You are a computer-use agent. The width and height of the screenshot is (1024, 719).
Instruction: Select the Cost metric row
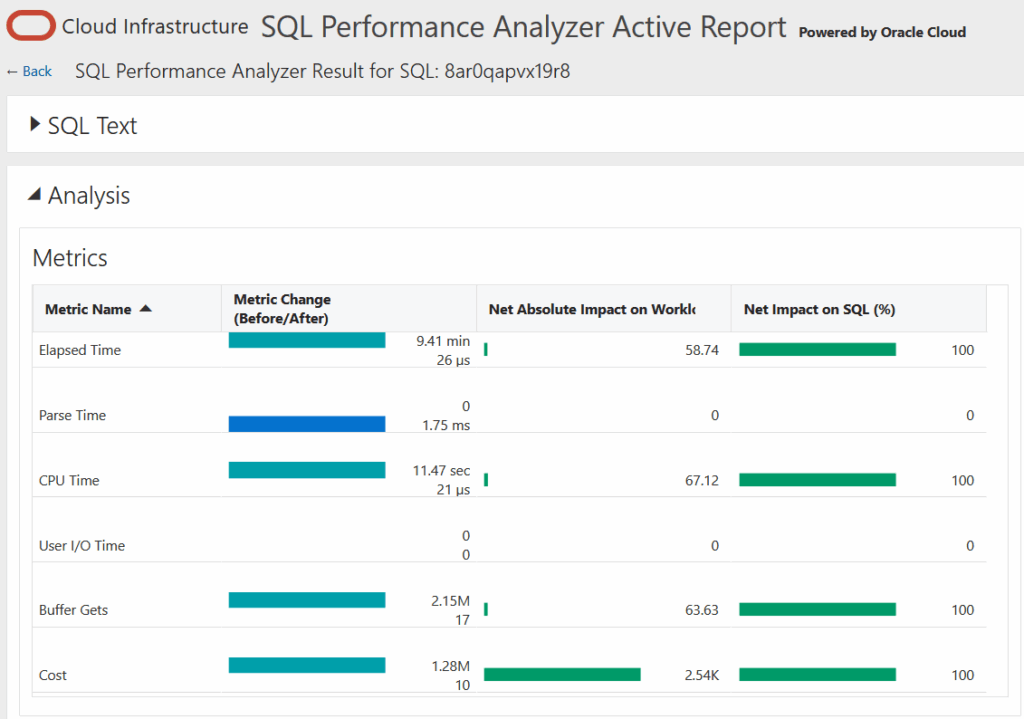53,675
